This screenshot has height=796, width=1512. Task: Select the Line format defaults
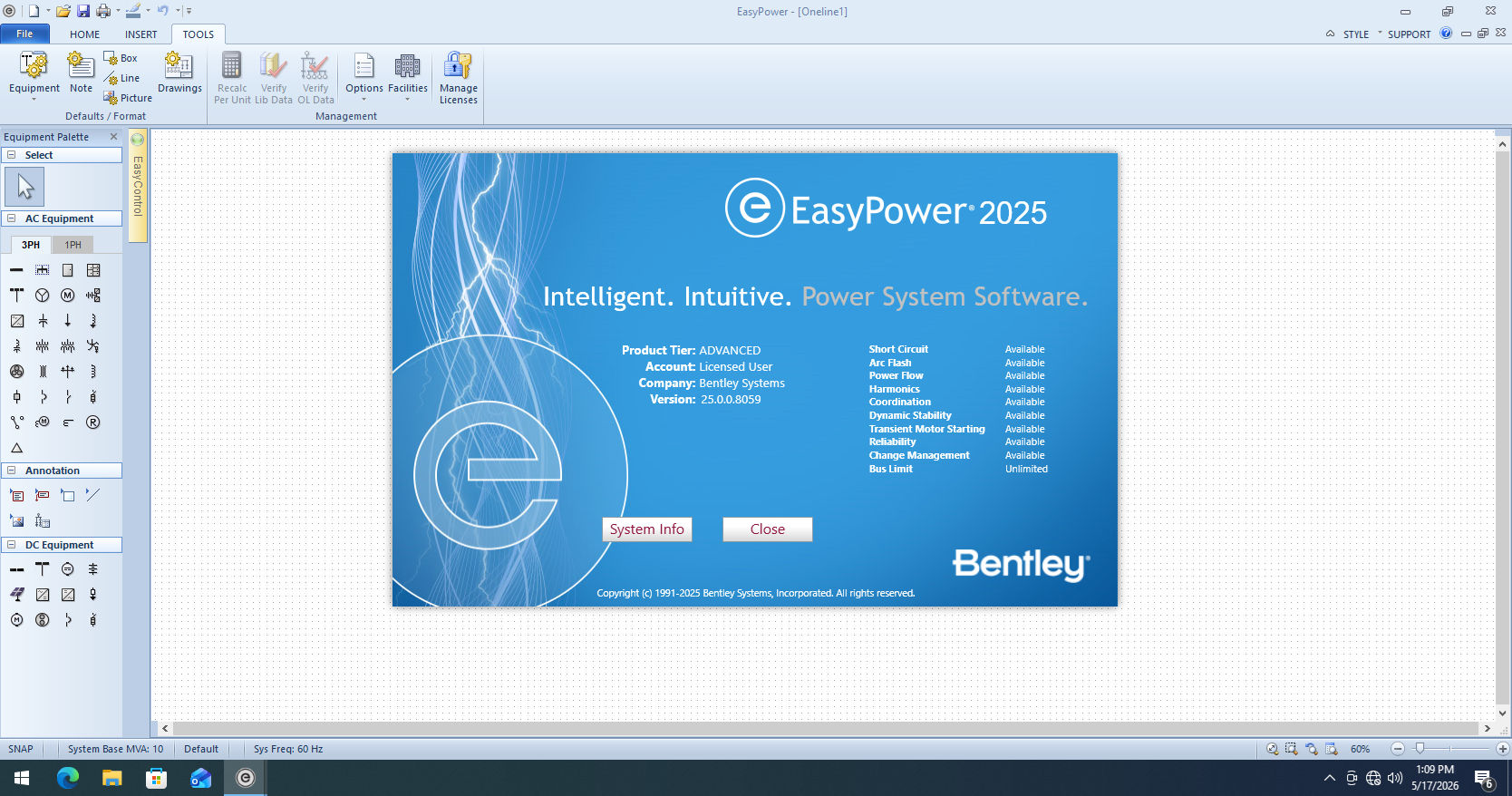(121, 78)
